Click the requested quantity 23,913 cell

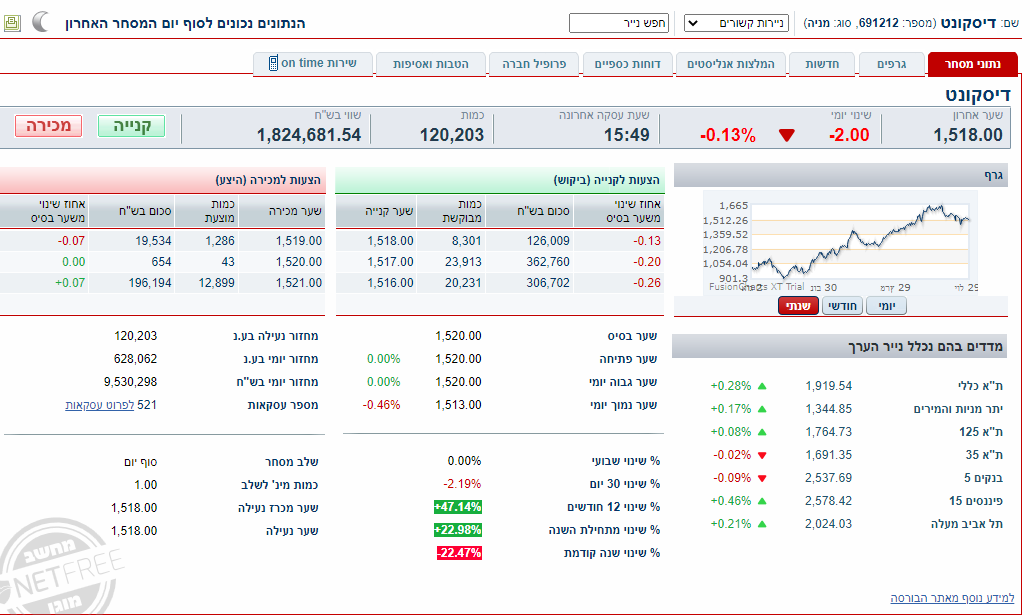coord(463,262)
